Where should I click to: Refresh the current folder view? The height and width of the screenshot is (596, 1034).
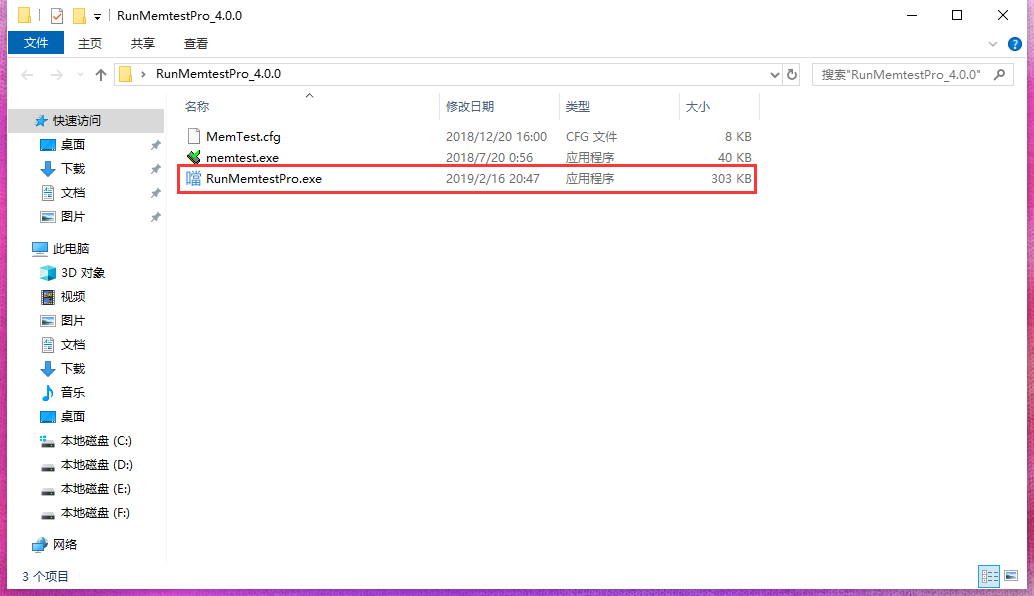[x=792, y=74]
